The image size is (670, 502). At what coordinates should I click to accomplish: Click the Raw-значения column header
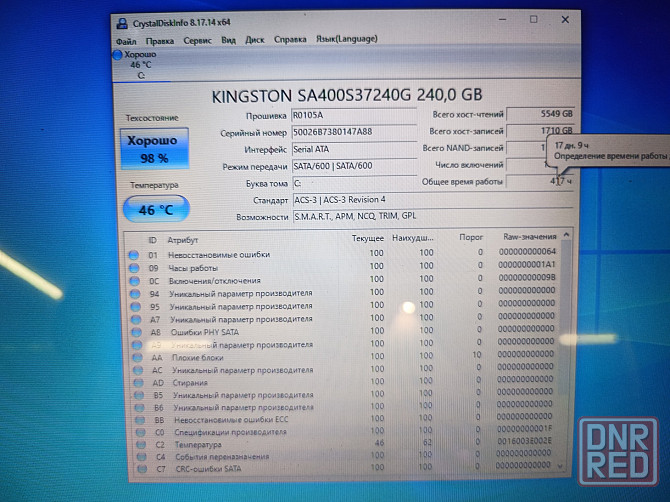point(530,236)
